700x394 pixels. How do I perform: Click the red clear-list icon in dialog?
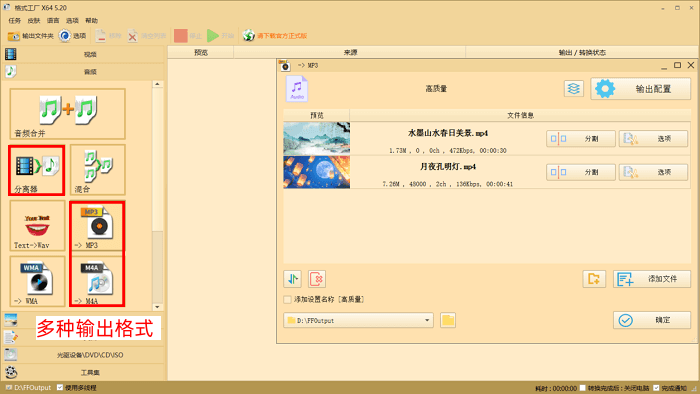[317, 279]
